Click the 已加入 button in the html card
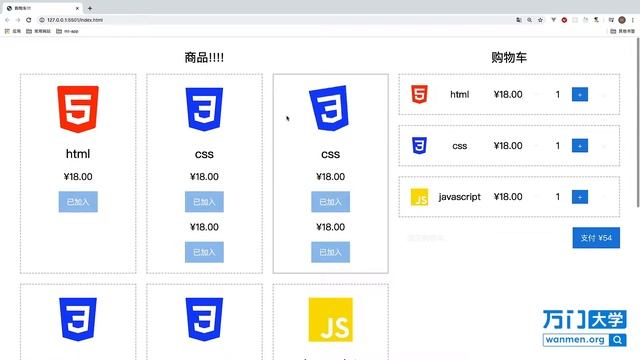This screenshot has height=360, width=640. click(78, 202)
